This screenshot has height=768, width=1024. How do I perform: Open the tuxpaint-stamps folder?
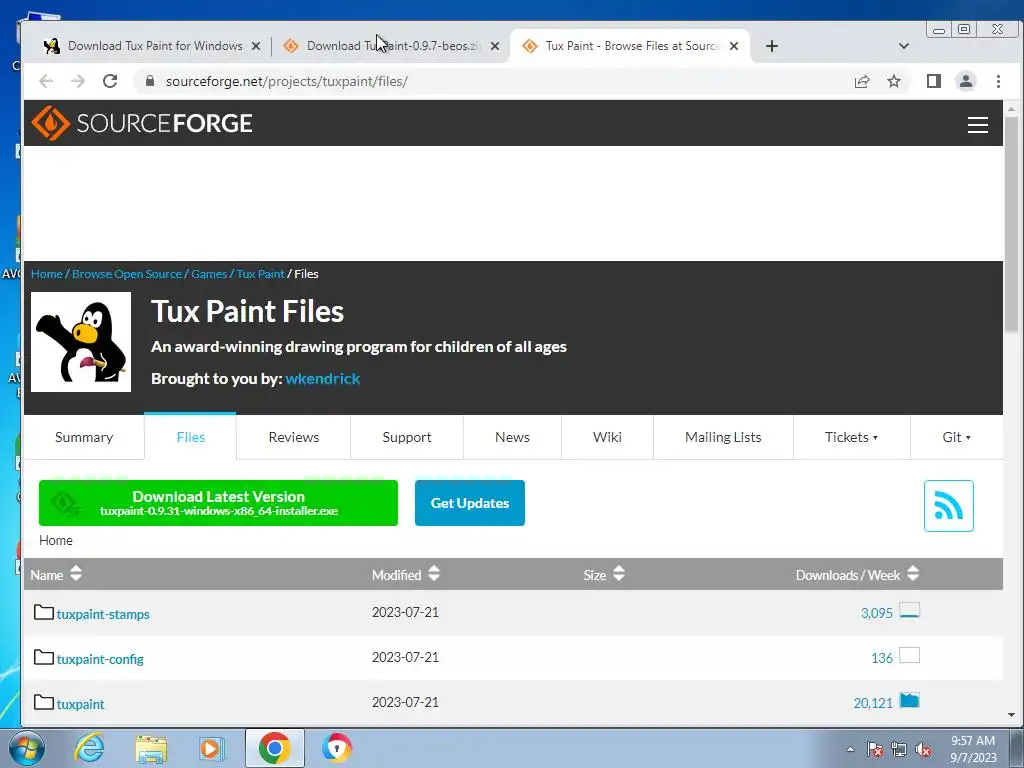(103, 614)
